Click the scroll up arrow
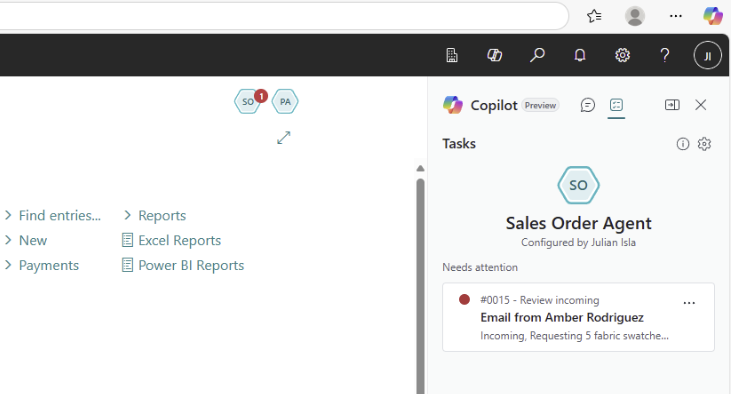 [420, 168]
